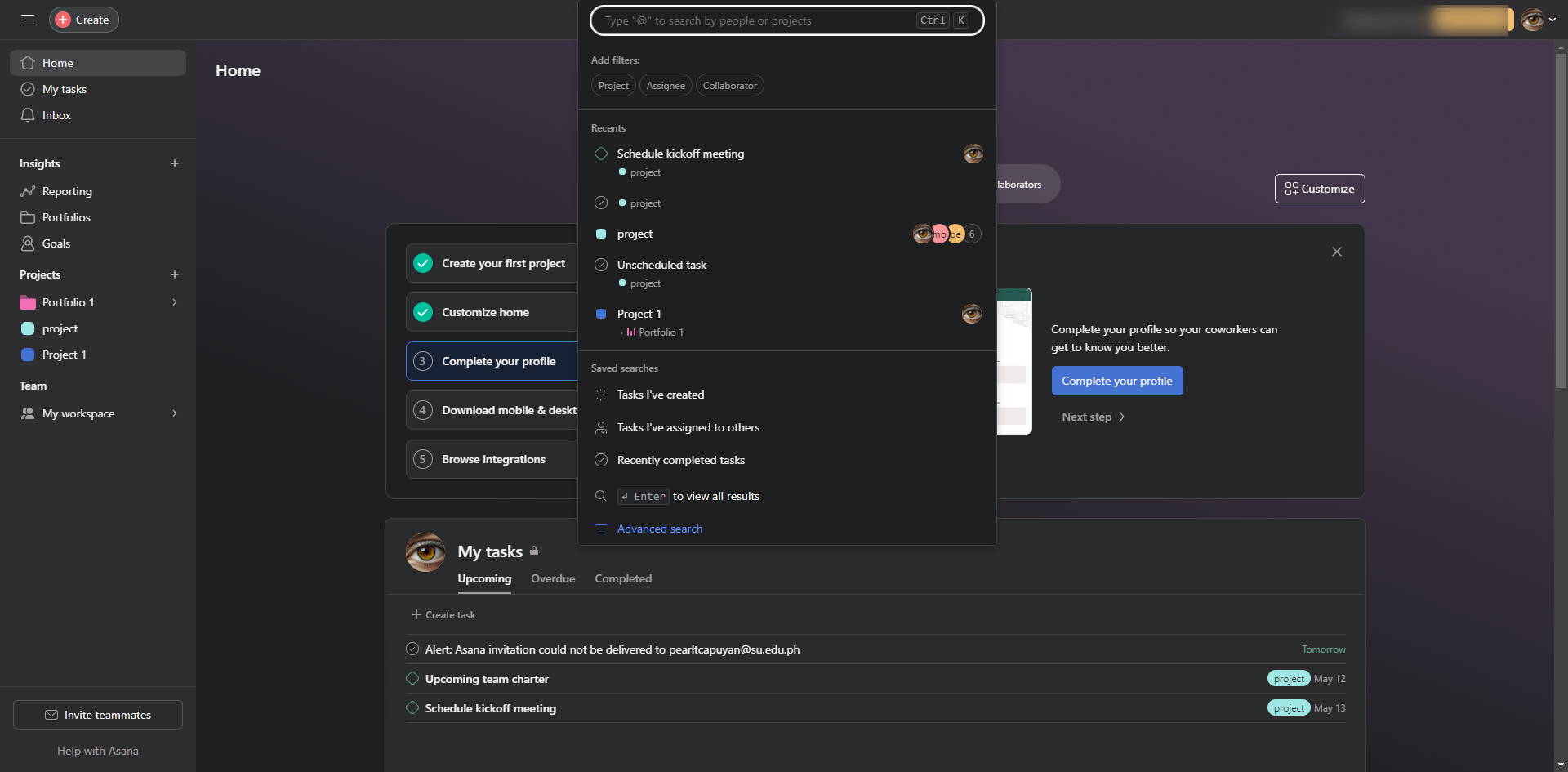Go to Next step

pyautogui.click(x=1094, y=417)
